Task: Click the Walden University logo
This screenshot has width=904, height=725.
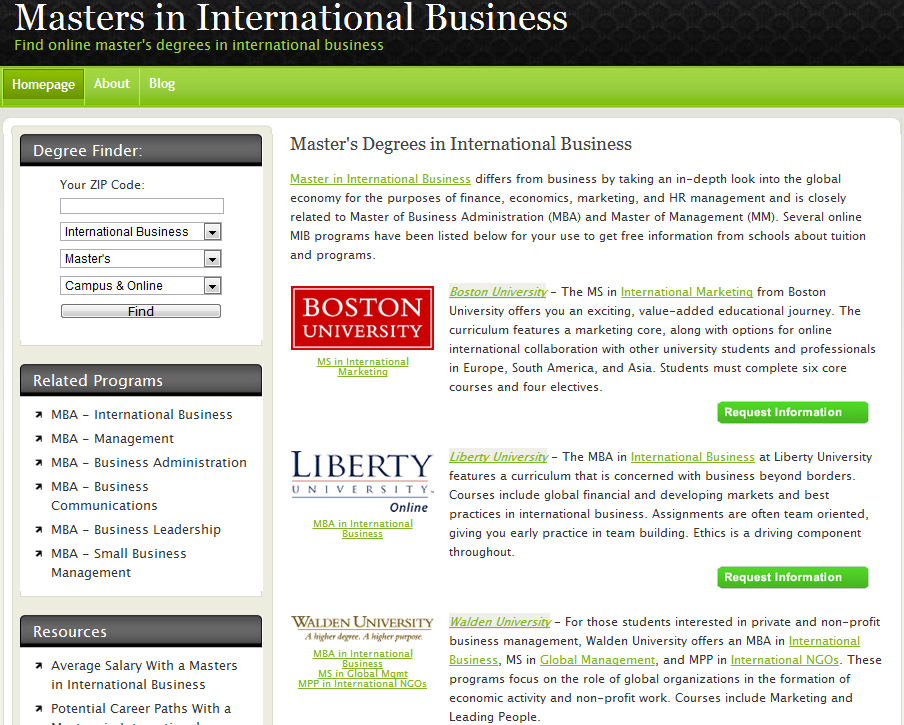Action: tap(362, 625)
